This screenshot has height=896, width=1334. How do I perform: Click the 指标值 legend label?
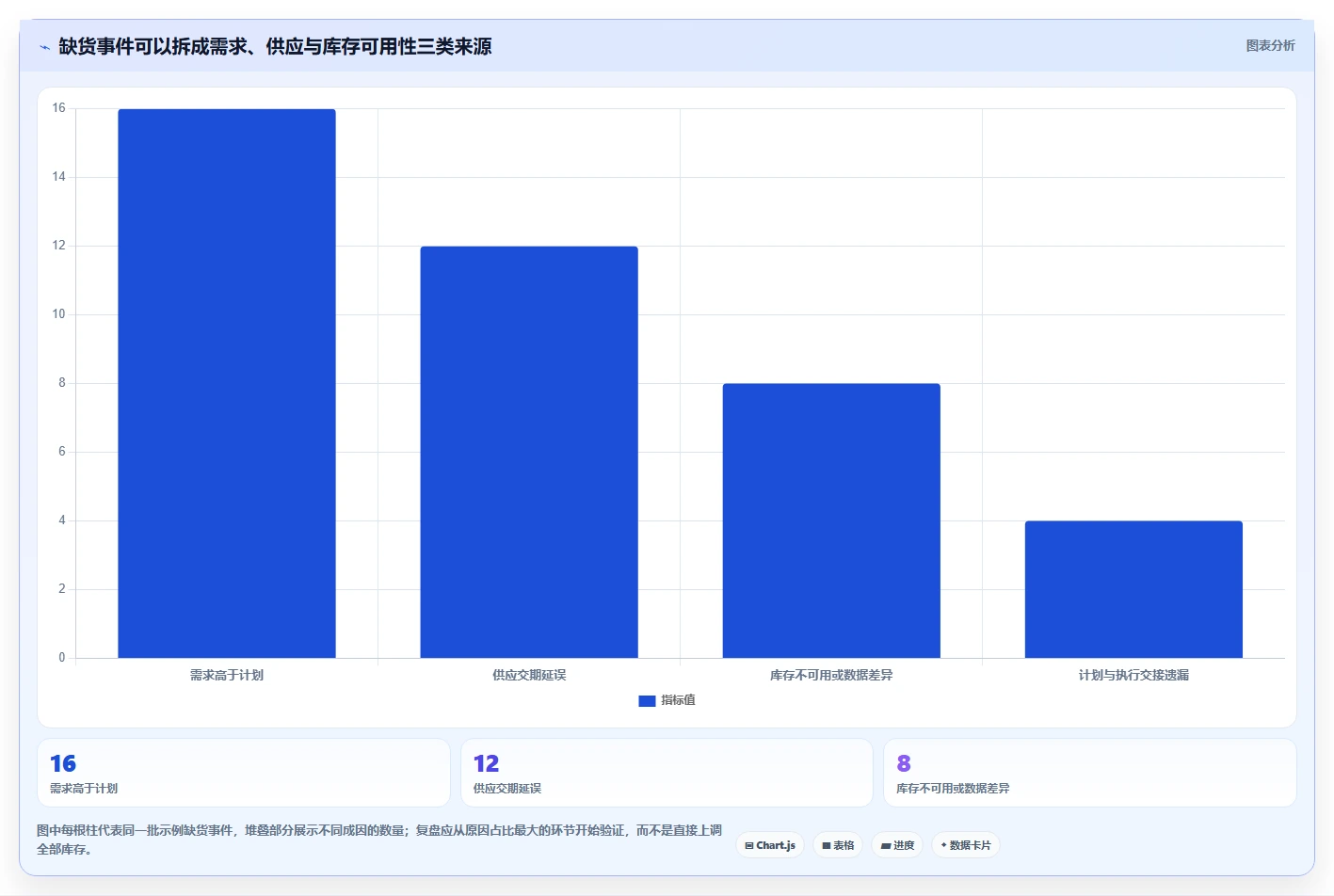[678, 700]
